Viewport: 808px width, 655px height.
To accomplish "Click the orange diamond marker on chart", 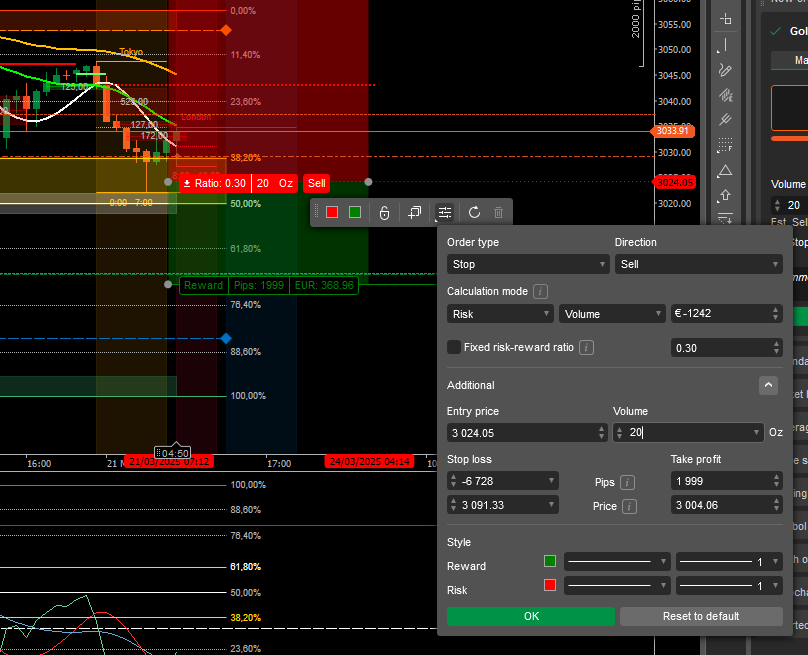I will point(226,30).
